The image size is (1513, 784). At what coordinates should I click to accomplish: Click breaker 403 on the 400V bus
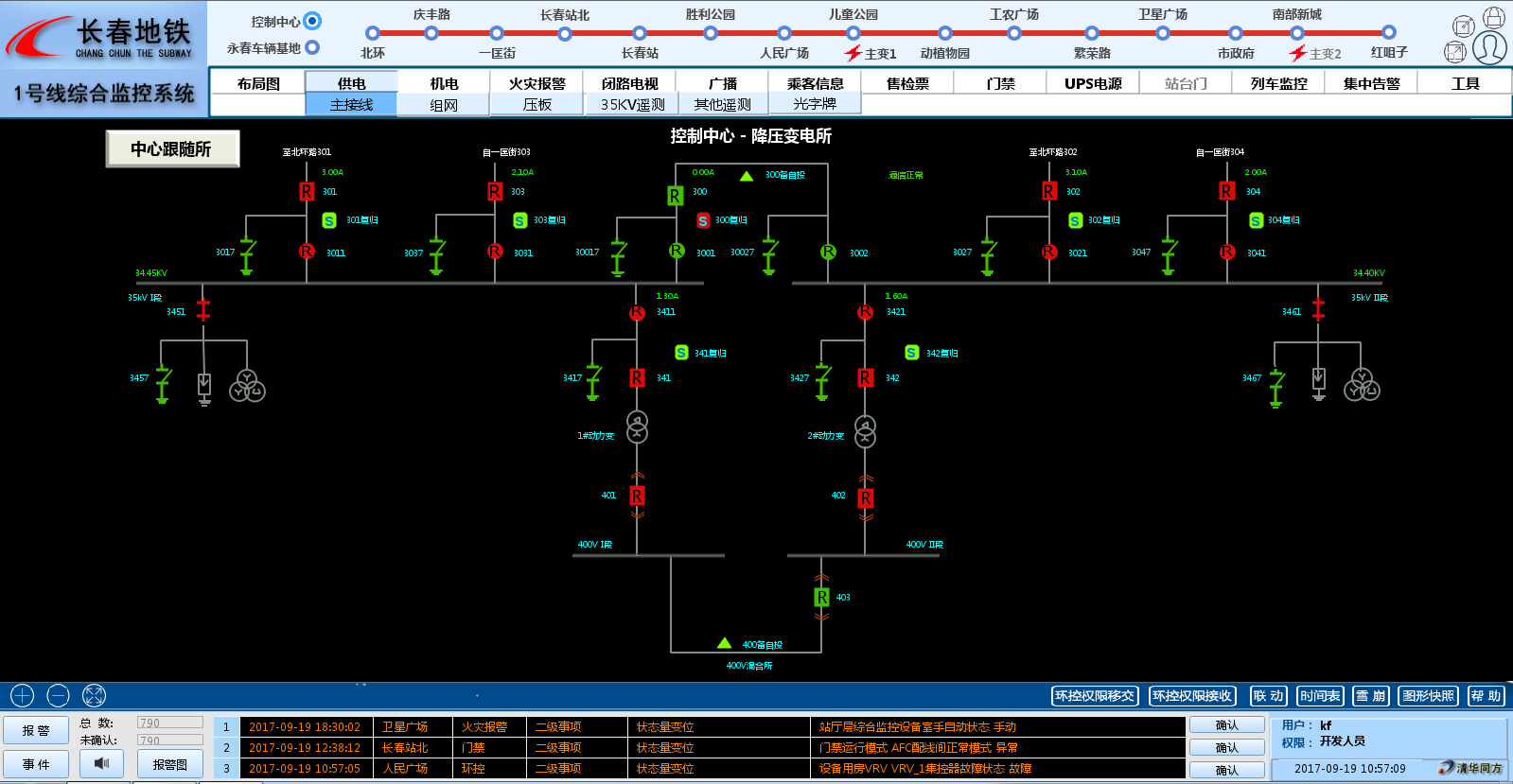coord(821,597)
